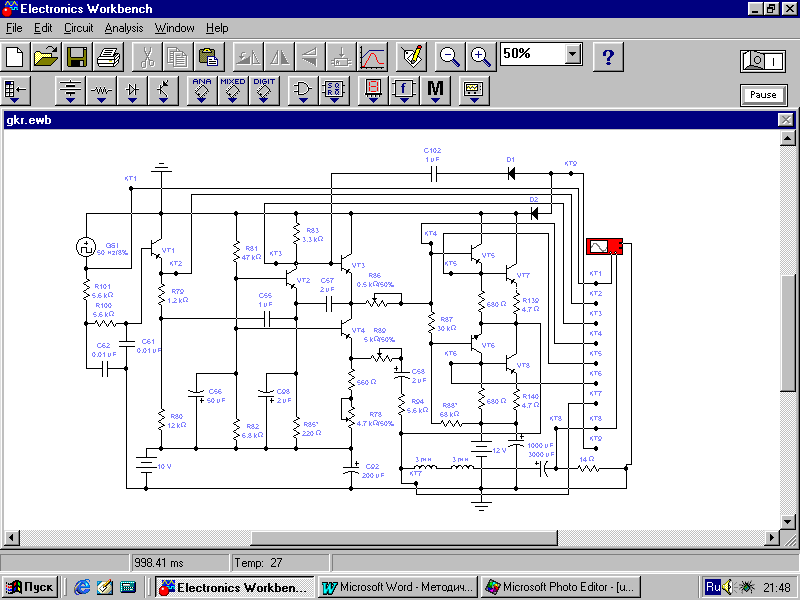Select the 10 V battery label
Viewport: 800px width, 600px height.
coord(164,466)
